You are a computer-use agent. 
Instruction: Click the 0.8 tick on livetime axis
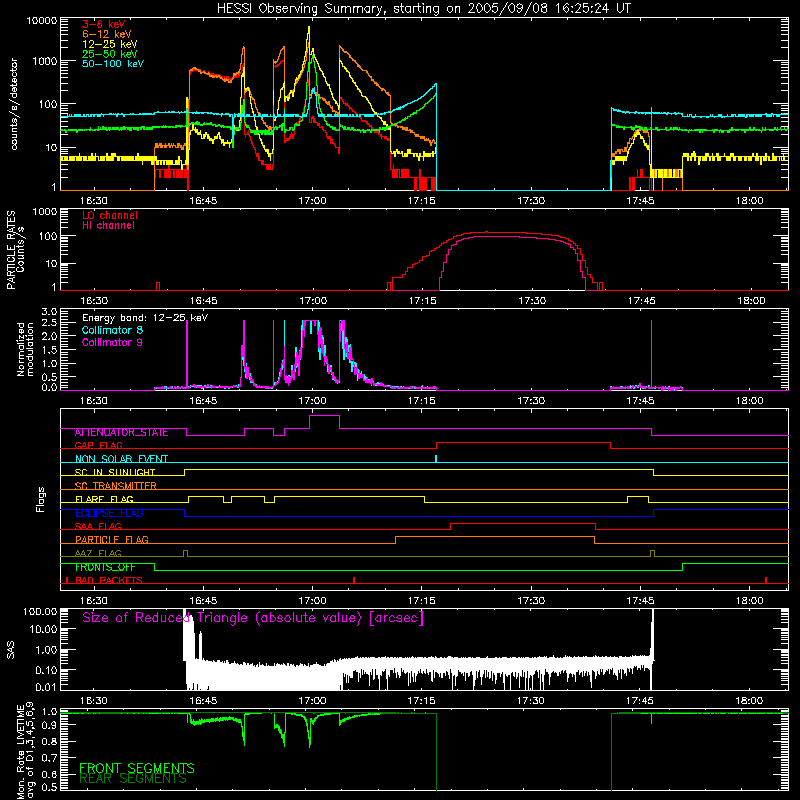tap(49, 742)
